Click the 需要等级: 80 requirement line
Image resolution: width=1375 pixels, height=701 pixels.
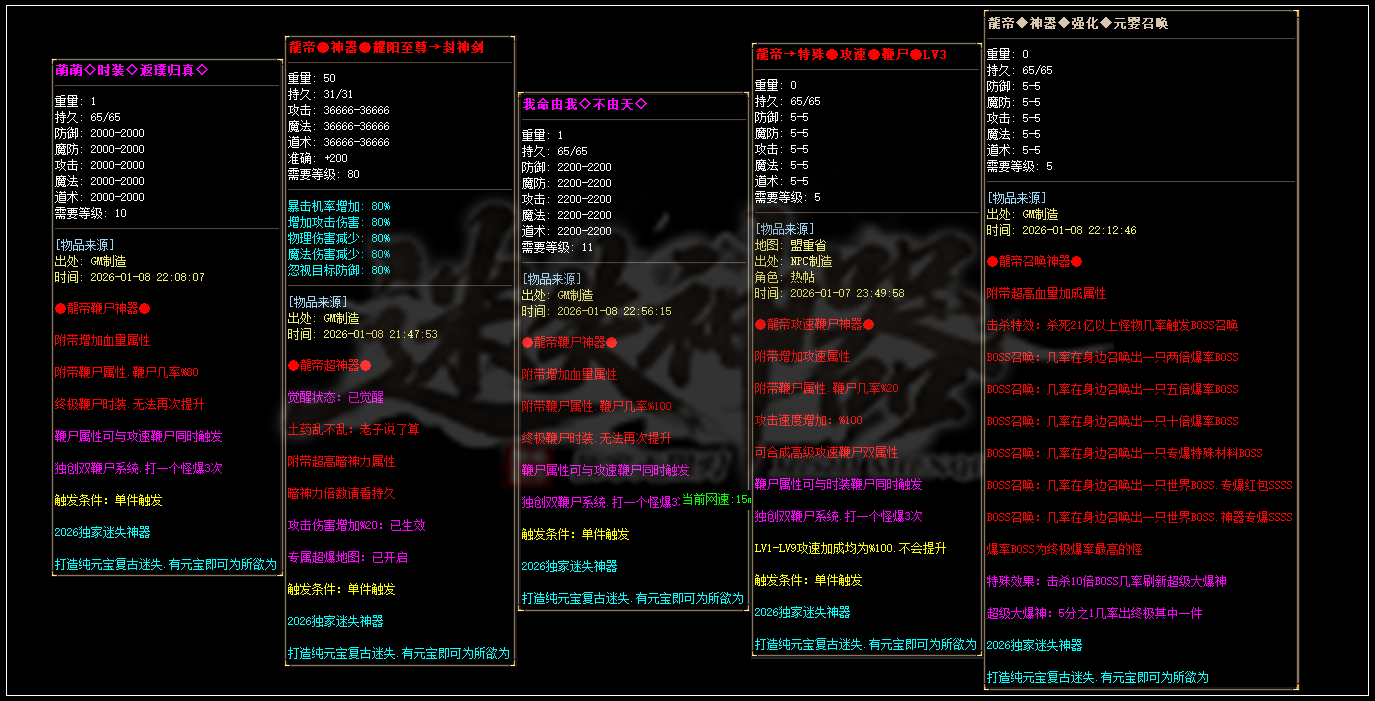point(323,174)
